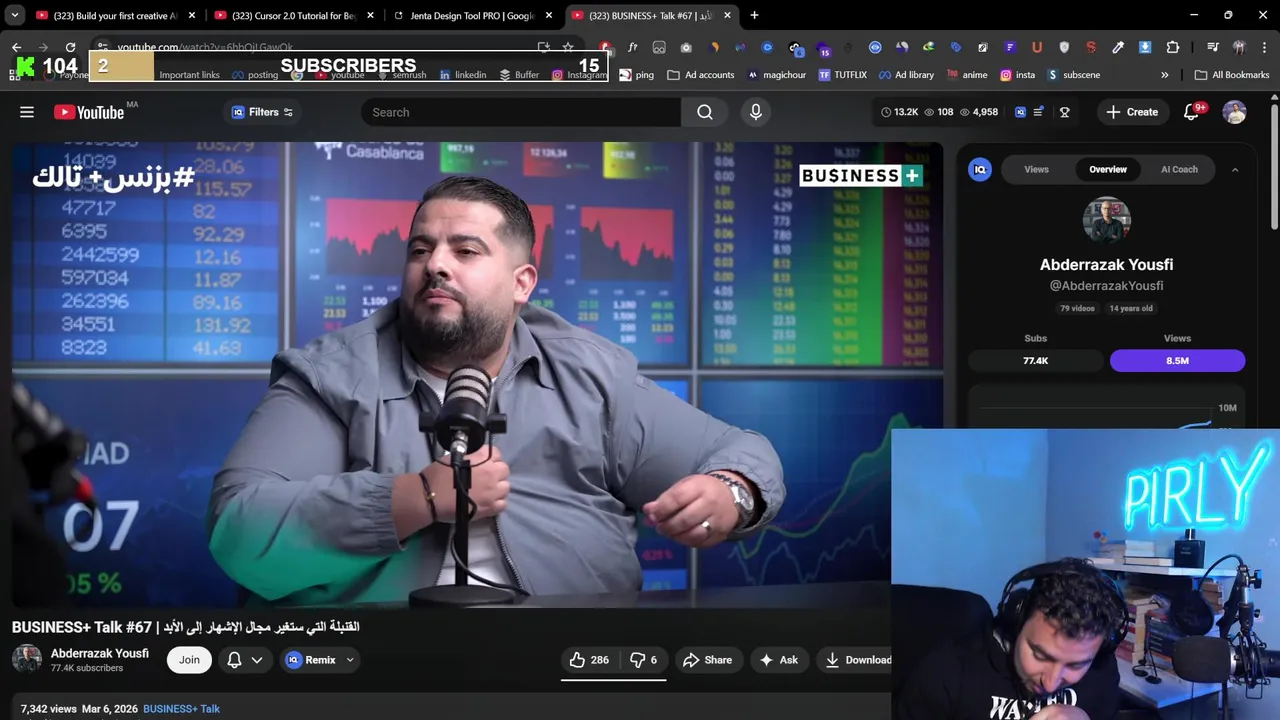
Task: Click the Share button
Action: click(x=707, y=660)
